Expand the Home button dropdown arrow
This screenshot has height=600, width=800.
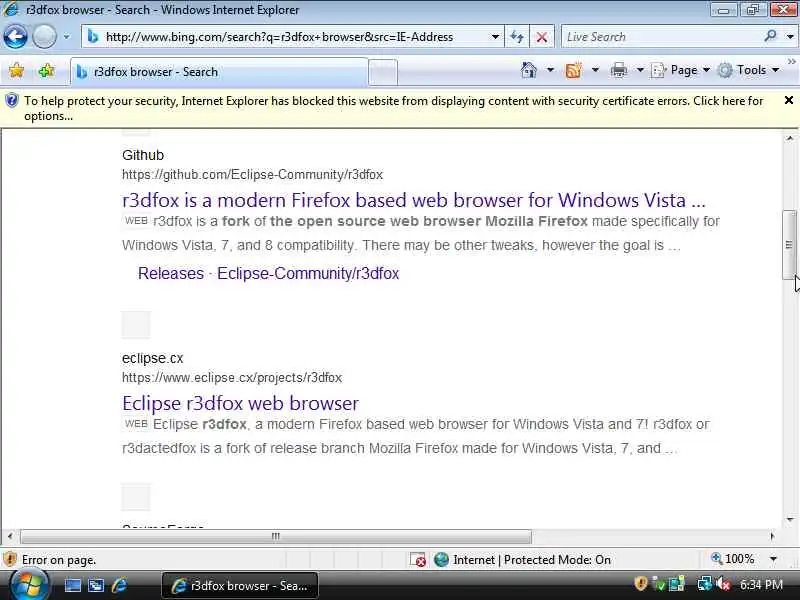(550, 70)
